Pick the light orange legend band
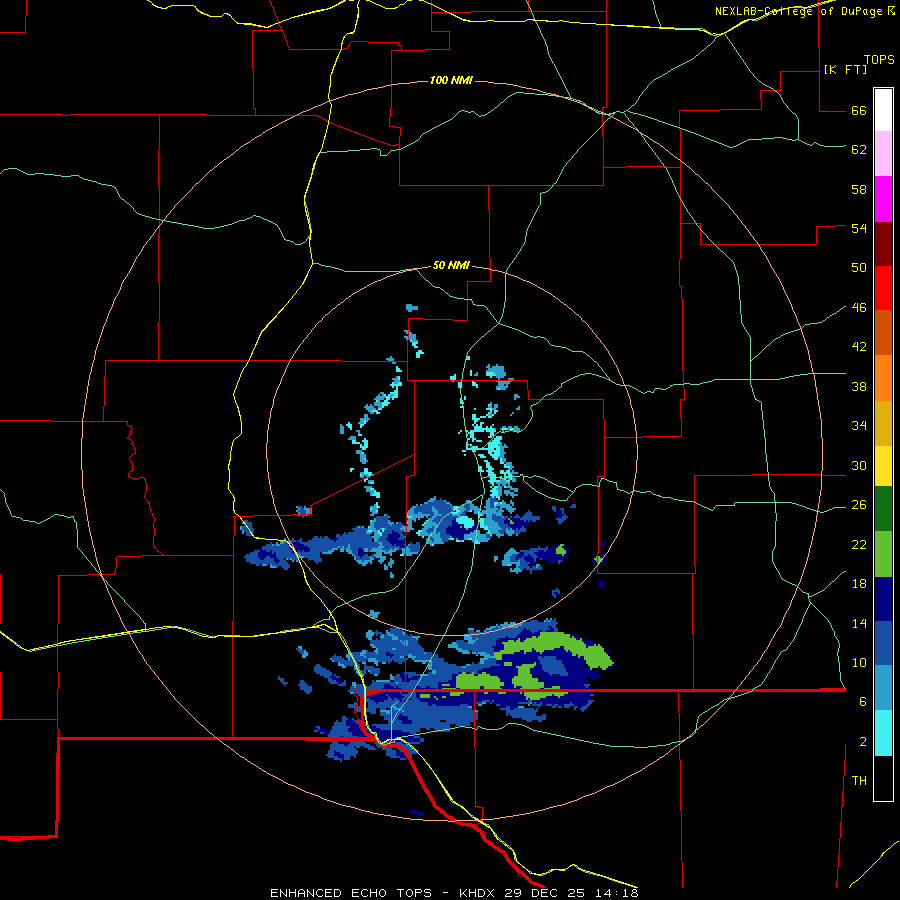 coord(883,378)
